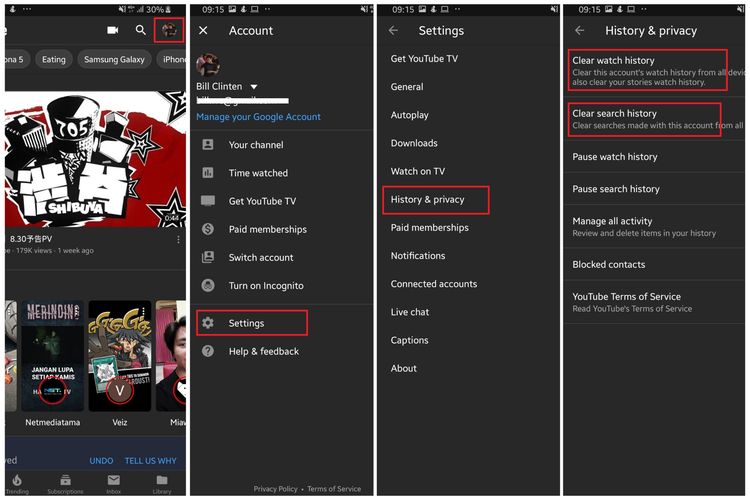750x500 pixels.
Task: Go back from the Settings screen
Action: [x=393, y=30]
